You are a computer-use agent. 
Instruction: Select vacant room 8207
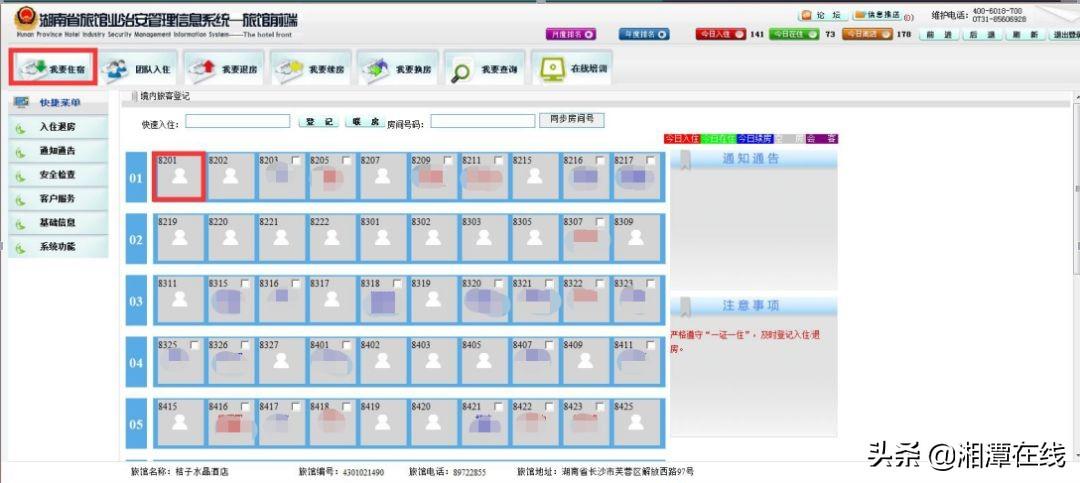pyautogui.click(x=382, y=176)
